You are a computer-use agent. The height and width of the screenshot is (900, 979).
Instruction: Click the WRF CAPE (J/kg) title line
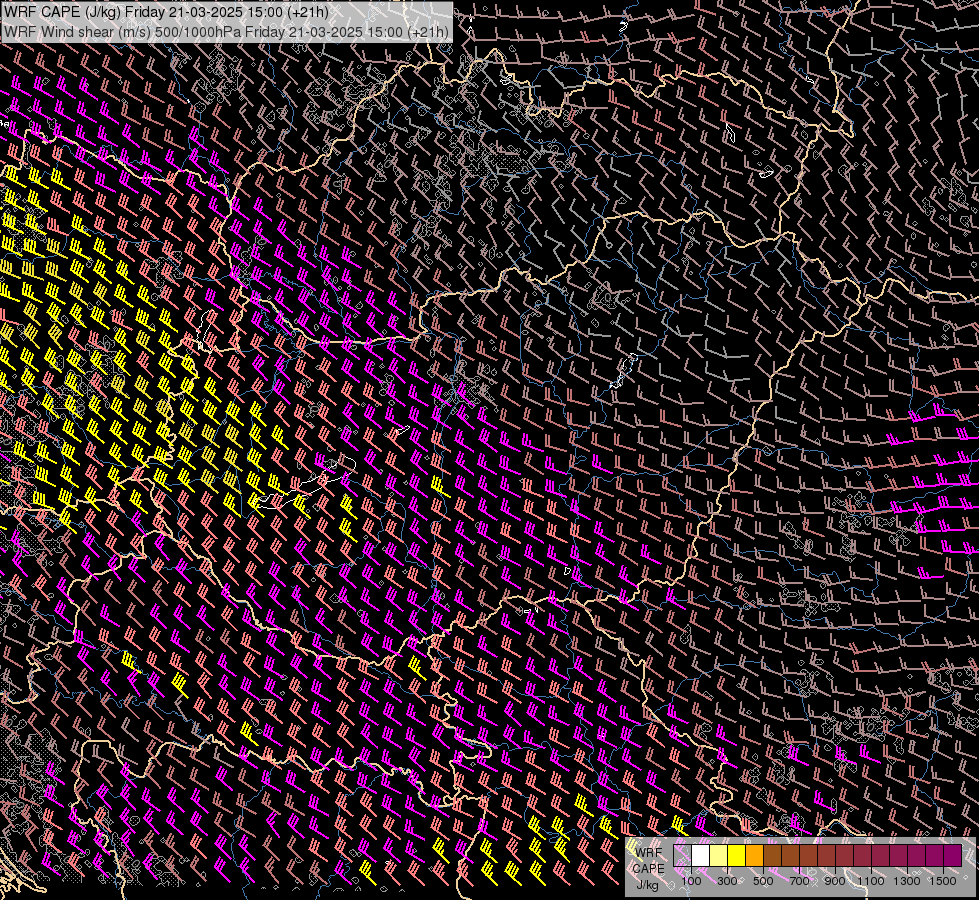point(166,11)
